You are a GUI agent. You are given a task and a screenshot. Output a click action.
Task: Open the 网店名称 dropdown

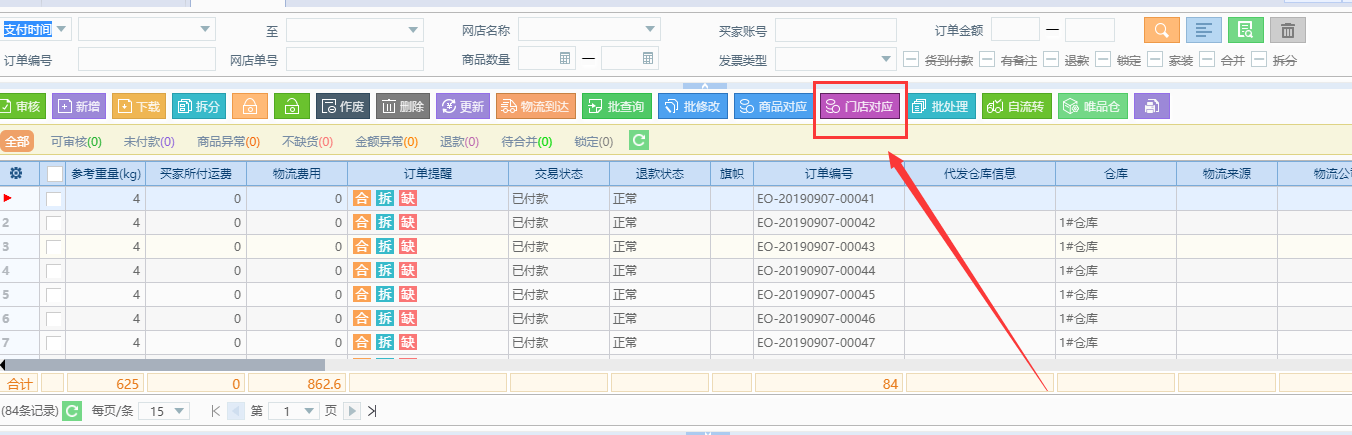(x=651, y=30)
